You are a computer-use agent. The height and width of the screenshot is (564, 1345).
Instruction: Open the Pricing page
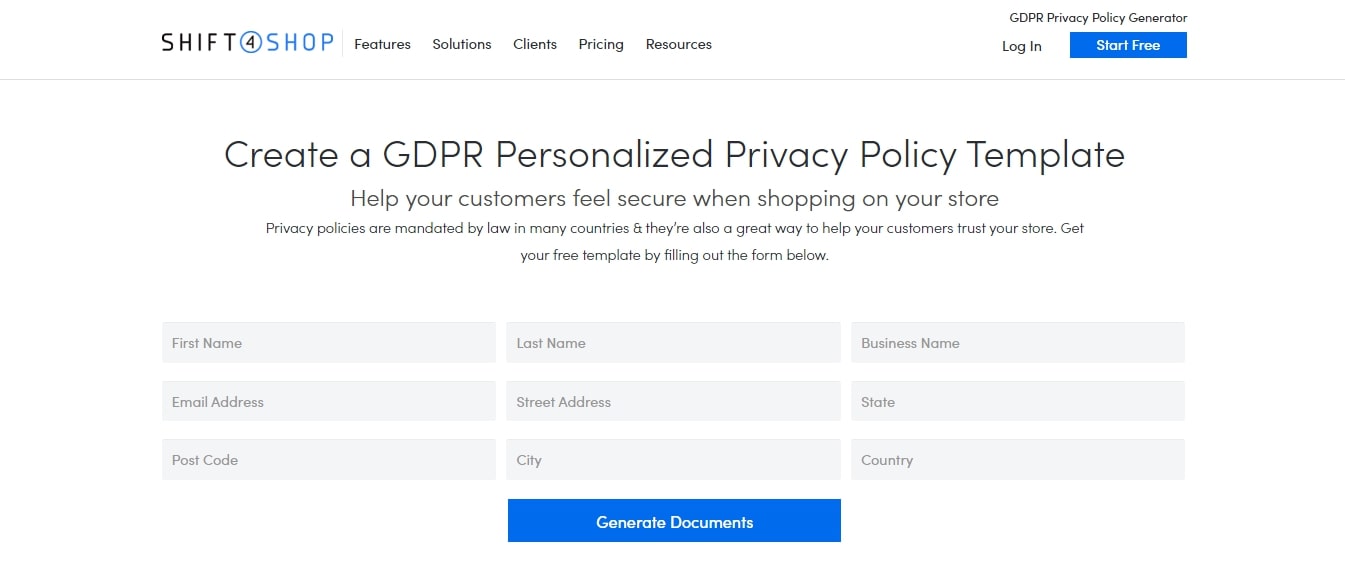click(x=601, y=44)
